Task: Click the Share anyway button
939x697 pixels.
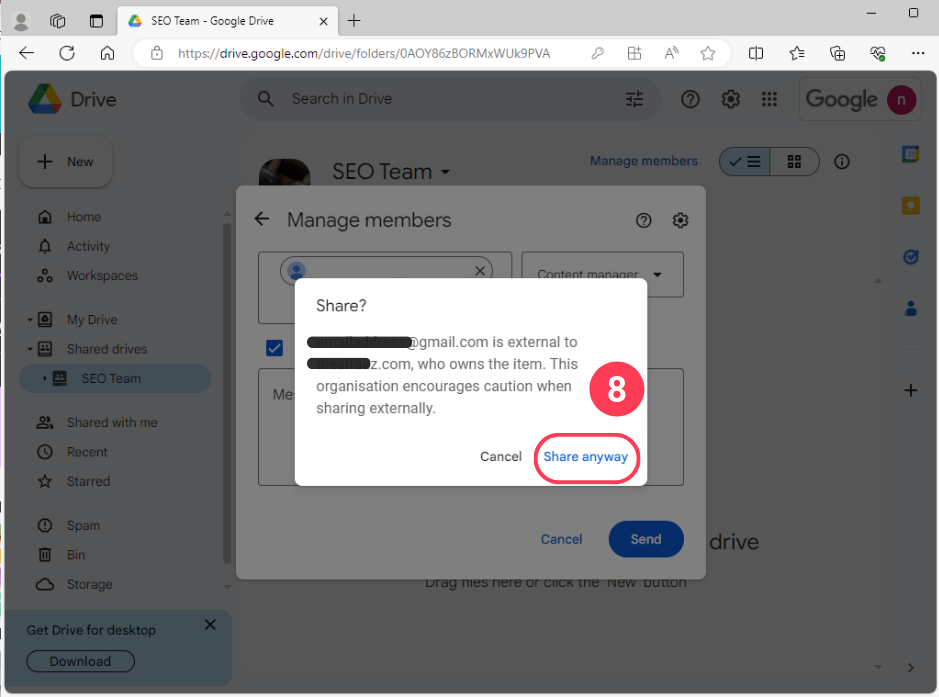Action: (x=586, y=456)
